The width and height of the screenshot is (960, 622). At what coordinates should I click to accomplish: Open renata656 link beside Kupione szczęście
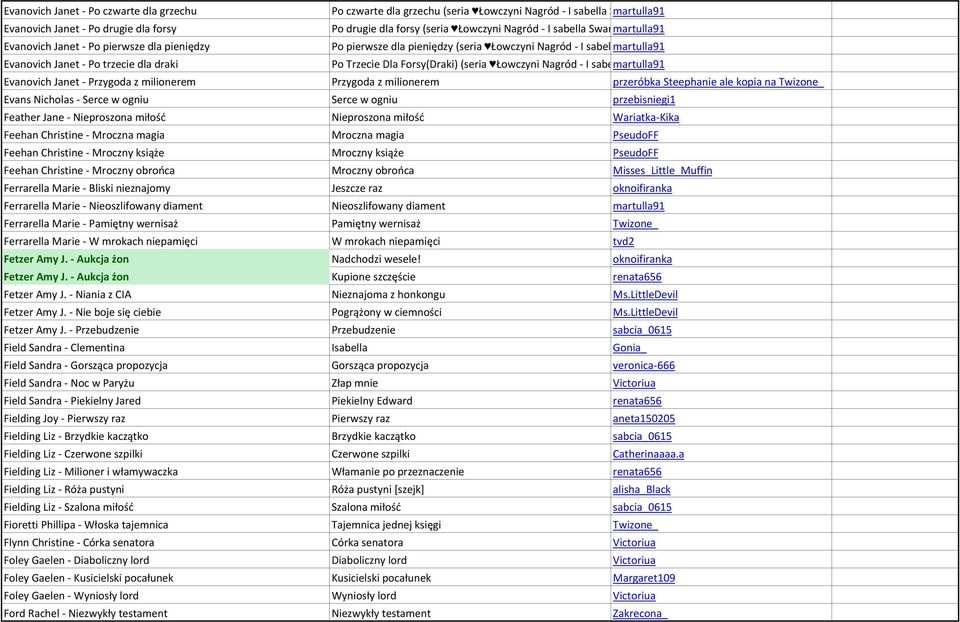point(637,277)
